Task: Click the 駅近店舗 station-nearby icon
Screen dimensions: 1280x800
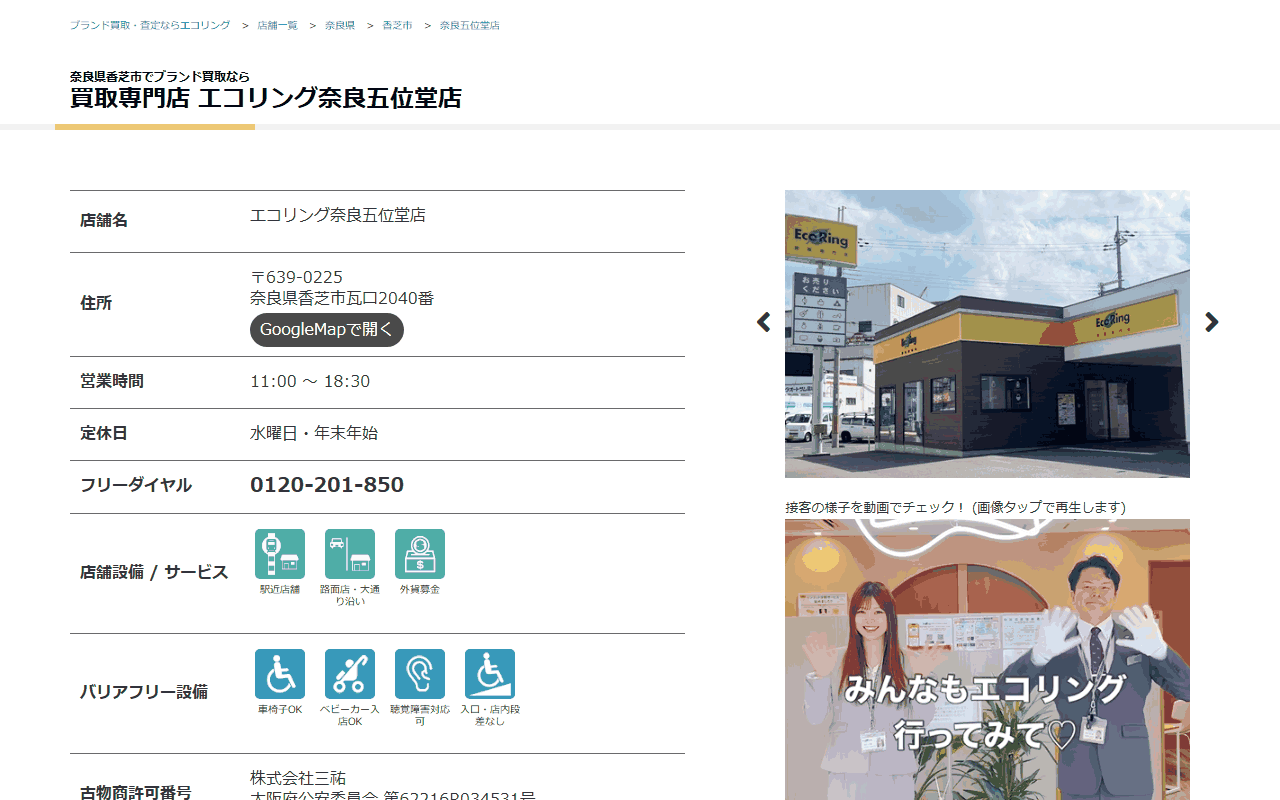Action: point(280,554)
